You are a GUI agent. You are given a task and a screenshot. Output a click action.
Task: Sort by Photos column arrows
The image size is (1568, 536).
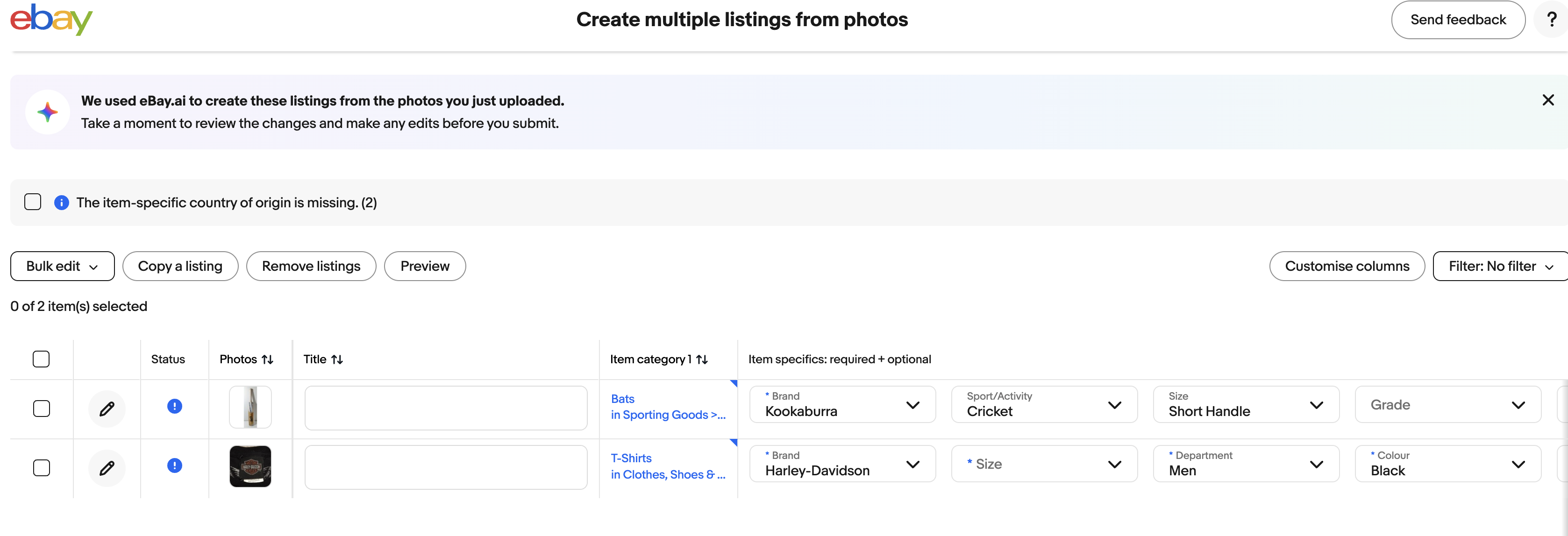[267, 360]
